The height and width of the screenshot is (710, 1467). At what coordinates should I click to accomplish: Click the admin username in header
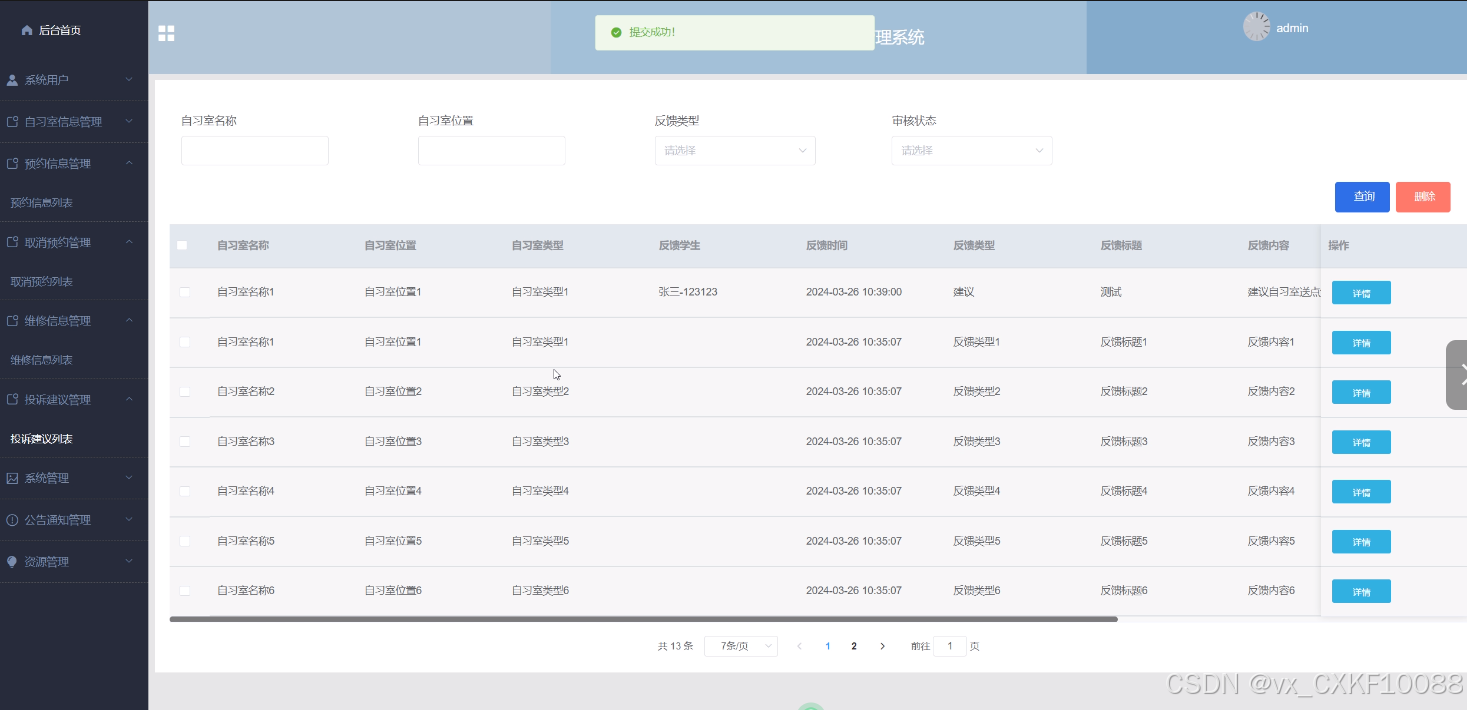tap(1292, 28)
